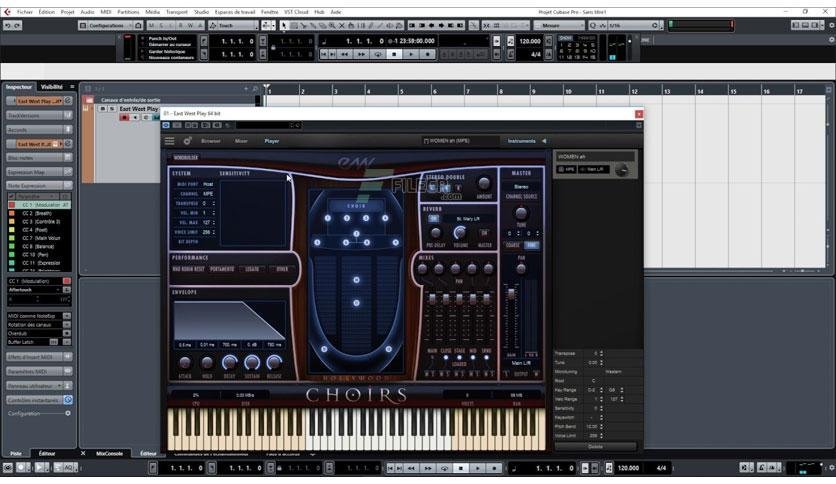Click the Stereo Double Amount knob

tap(484, 184)
